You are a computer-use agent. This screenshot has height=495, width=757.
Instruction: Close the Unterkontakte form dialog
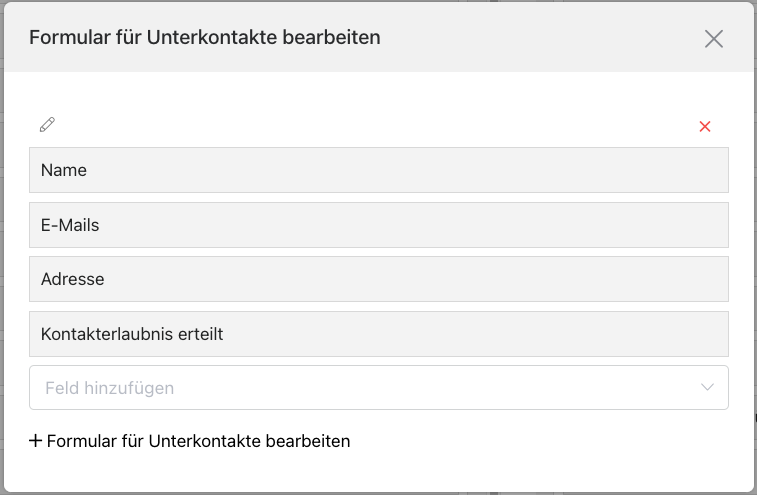click(x=713, y=39)
